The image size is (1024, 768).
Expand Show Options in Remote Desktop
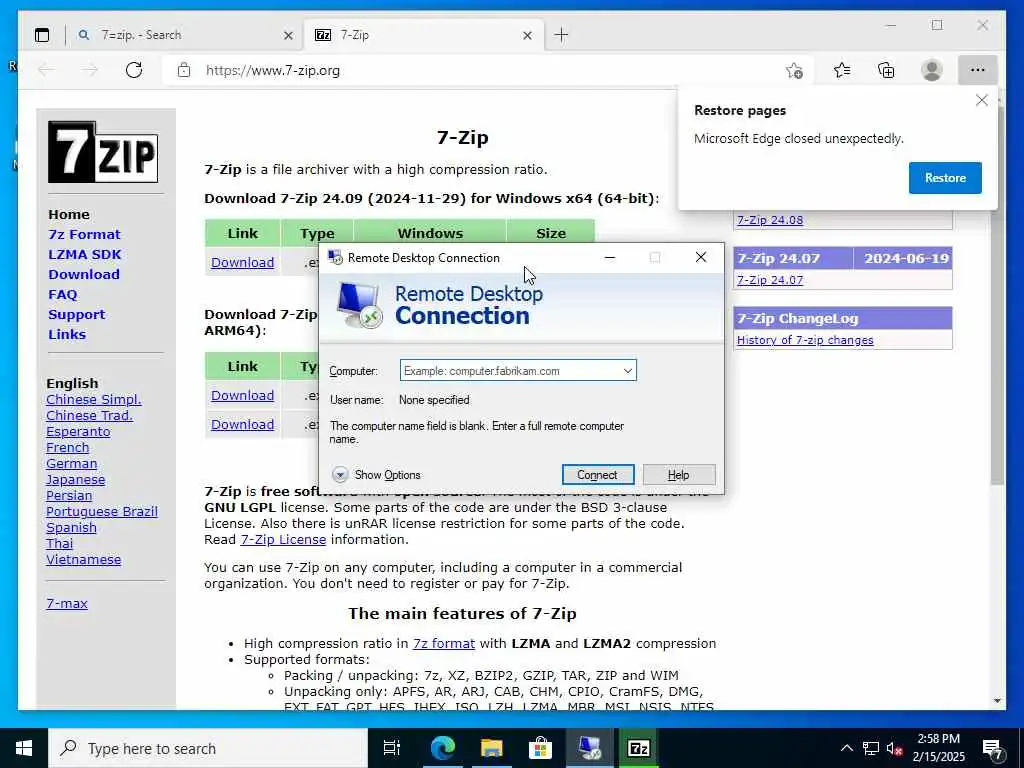tap(376, 475)
